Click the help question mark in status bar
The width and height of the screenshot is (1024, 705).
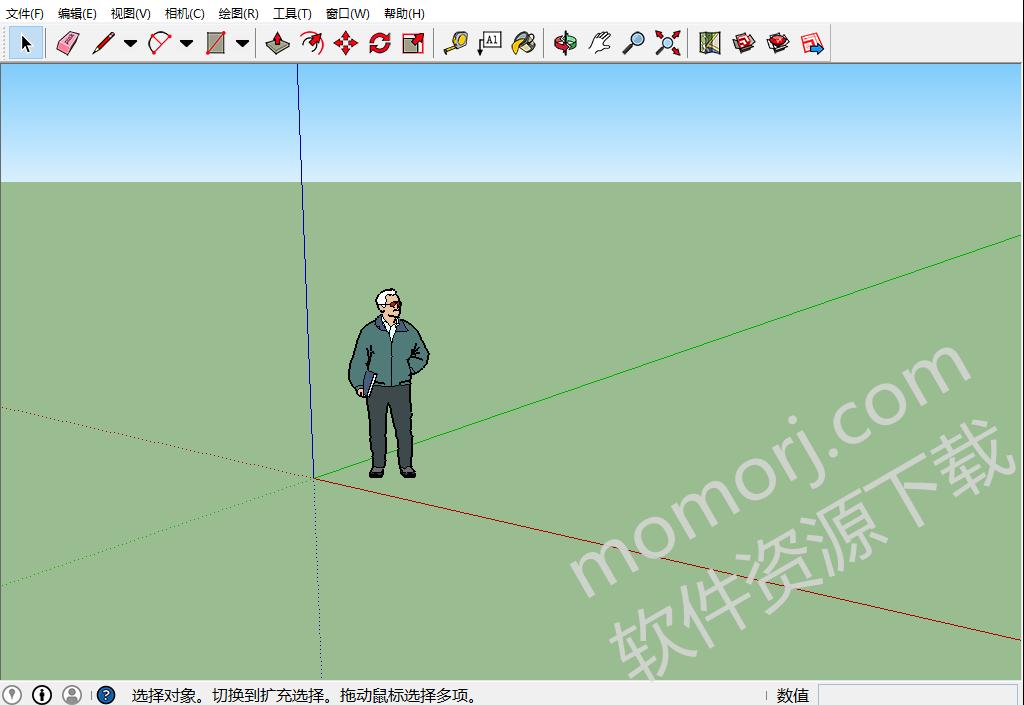click(104, 694)
